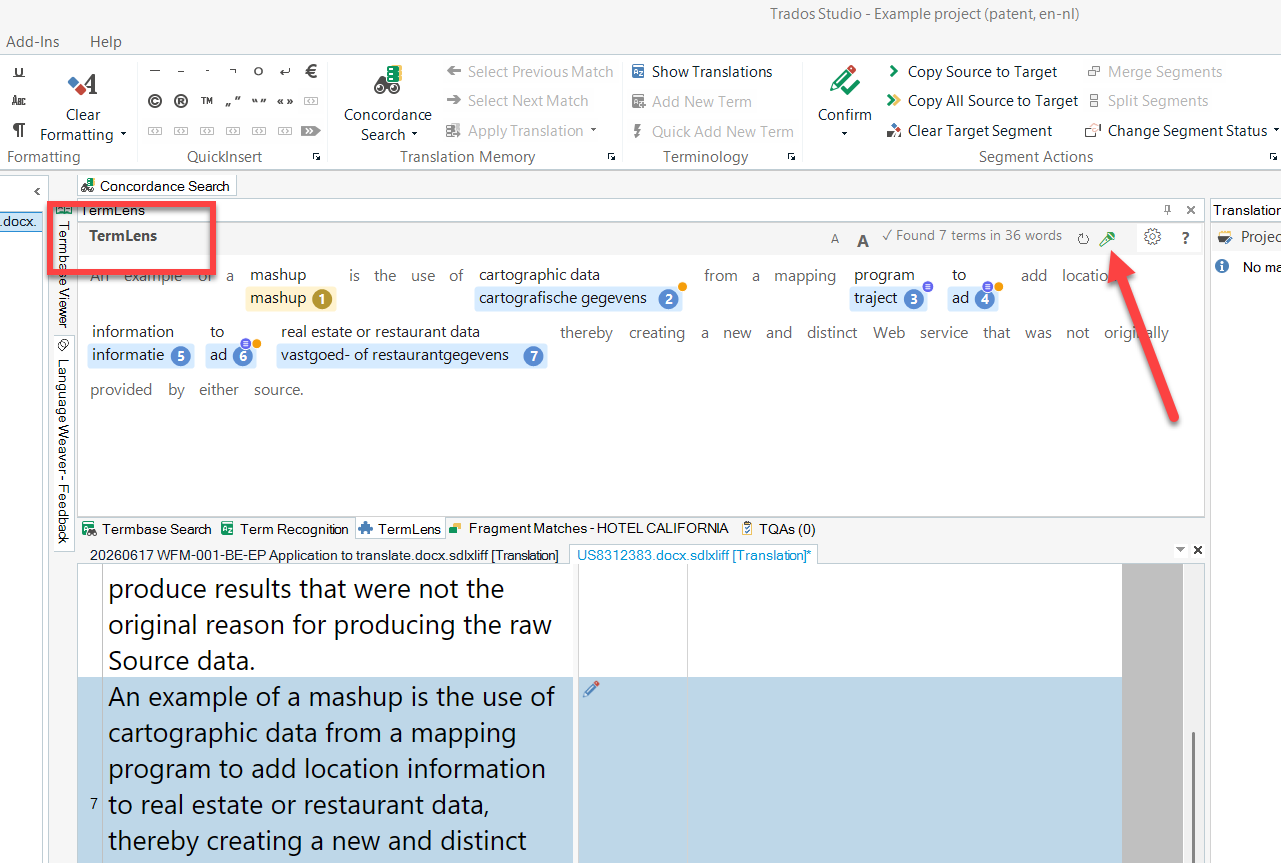This screenshot has height=863, width=1281.
Task: Close the TermLens panel
Action: point(1191,210)
